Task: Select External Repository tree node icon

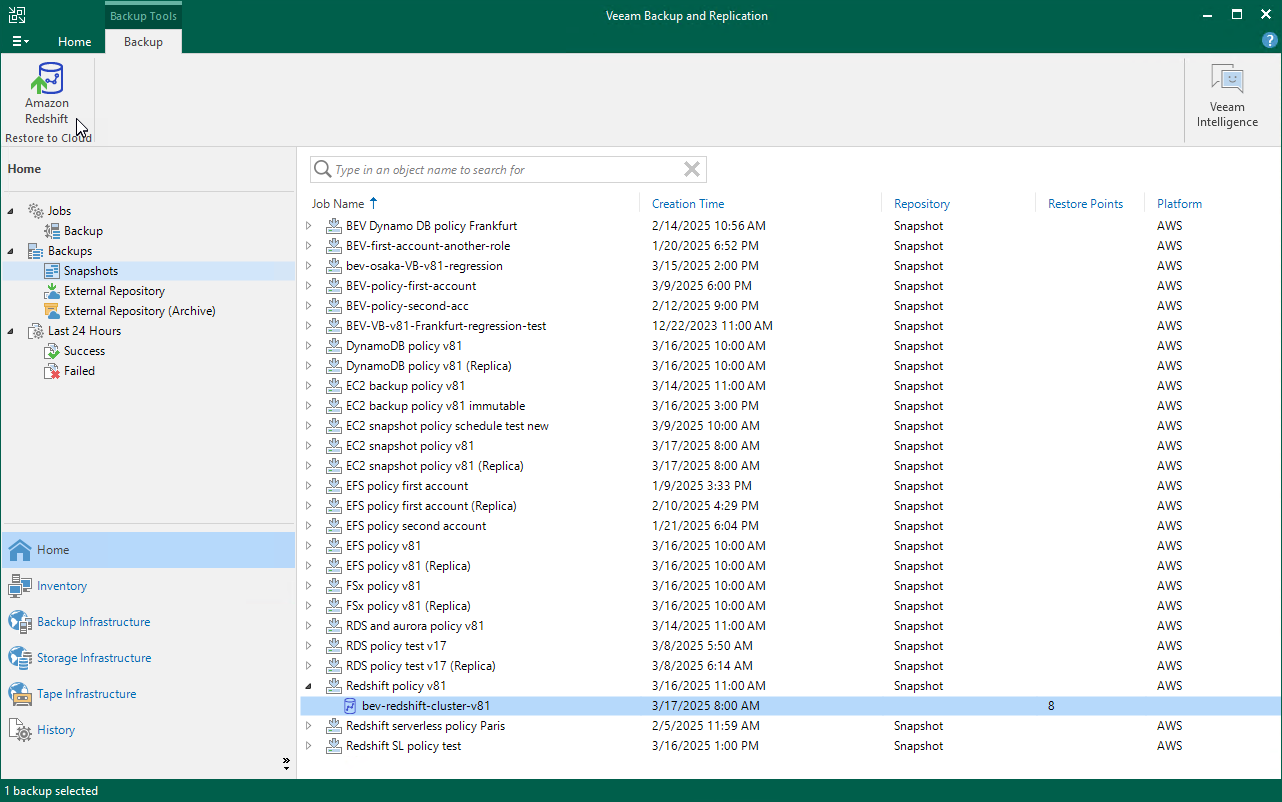Action: coord(52,291)
